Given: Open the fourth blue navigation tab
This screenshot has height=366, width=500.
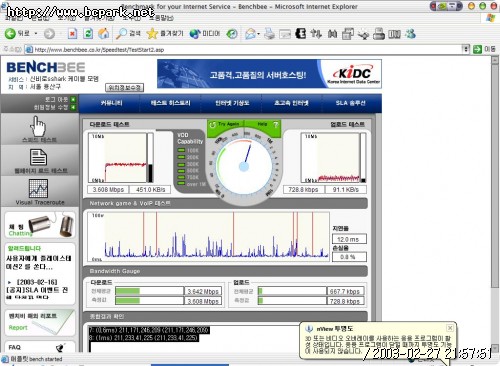Looking at the screenshot, I should tap(291, 103).
